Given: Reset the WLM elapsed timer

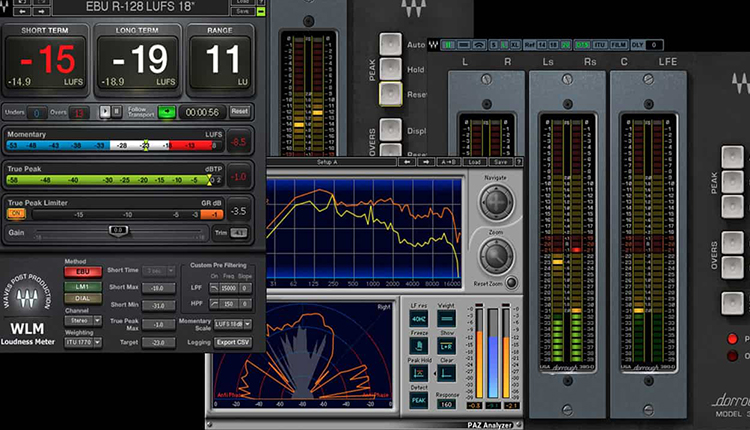Looking at the screenshot, I should point(240,111).
